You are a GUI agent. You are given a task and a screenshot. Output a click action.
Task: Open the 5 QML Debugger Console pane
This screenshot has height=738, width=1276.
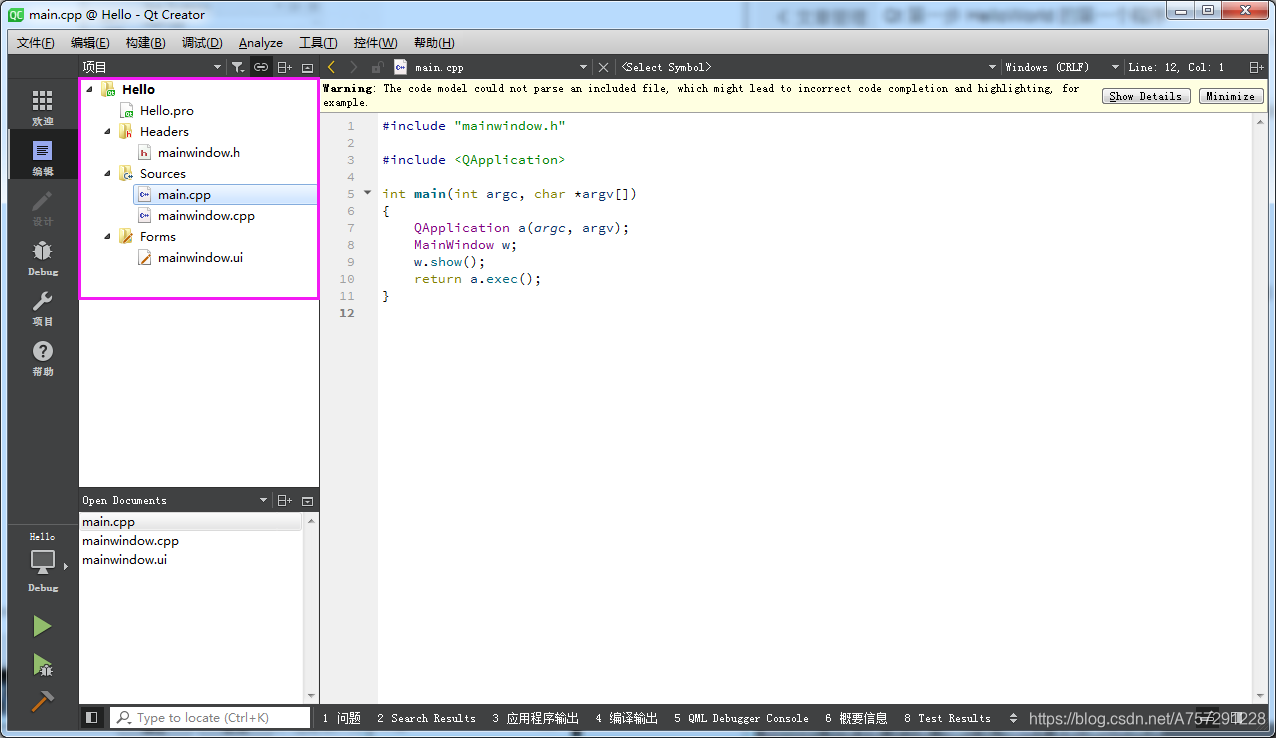tap(741, 718)
